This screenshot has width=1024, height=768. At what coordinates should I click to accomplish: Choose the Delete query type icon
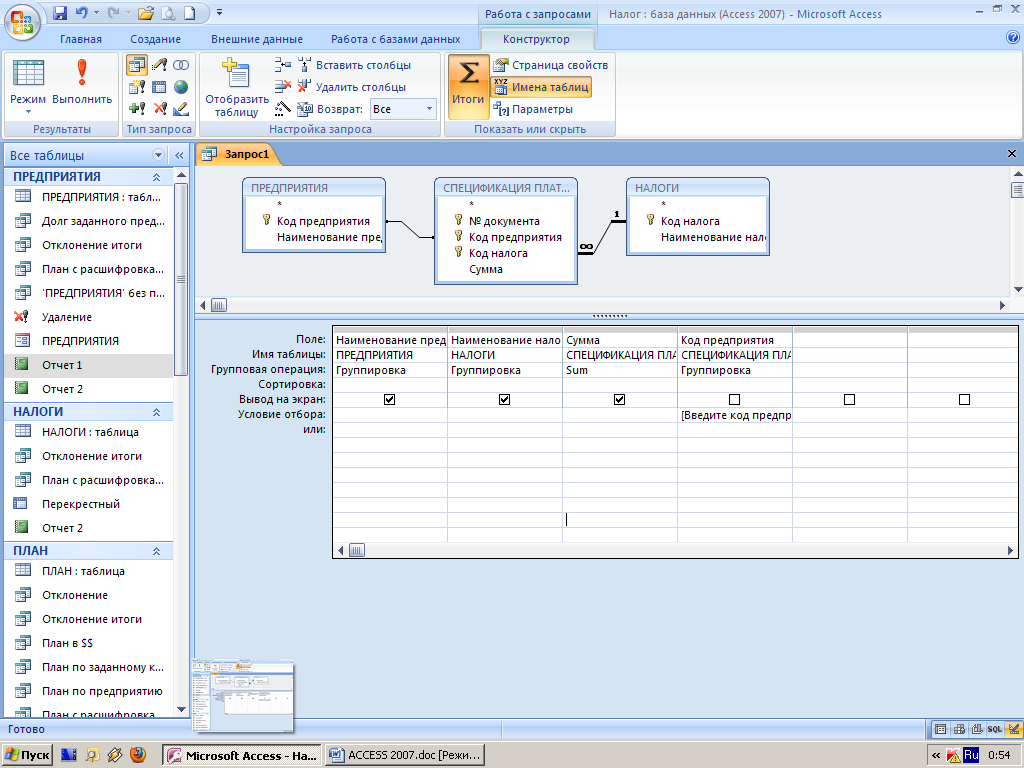[159, 108]
